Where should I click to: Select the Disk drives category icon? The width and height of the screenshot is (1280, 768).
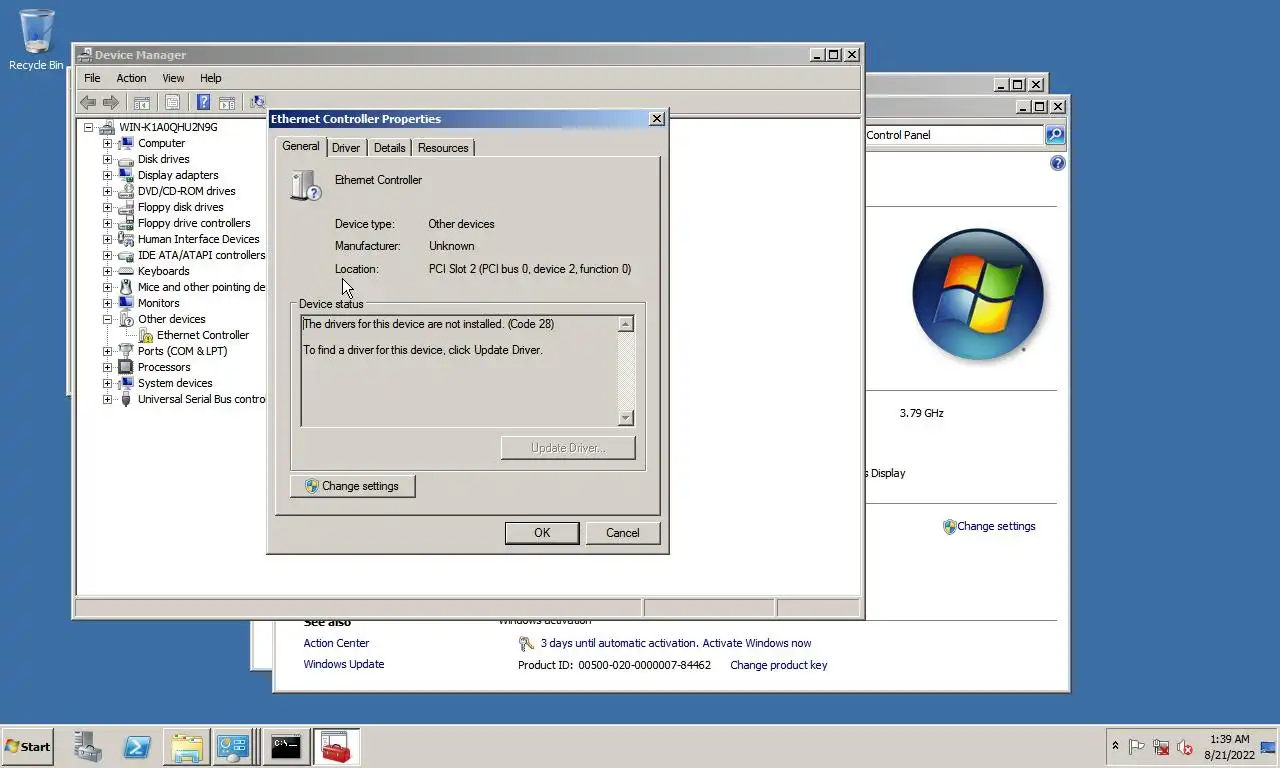pyautogui.click(x=126, y=159)
